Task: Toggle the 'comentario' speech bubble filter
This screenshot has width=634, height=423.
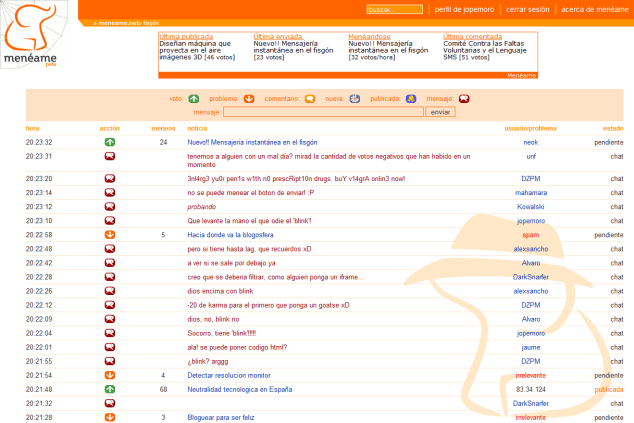Action: 310,99
